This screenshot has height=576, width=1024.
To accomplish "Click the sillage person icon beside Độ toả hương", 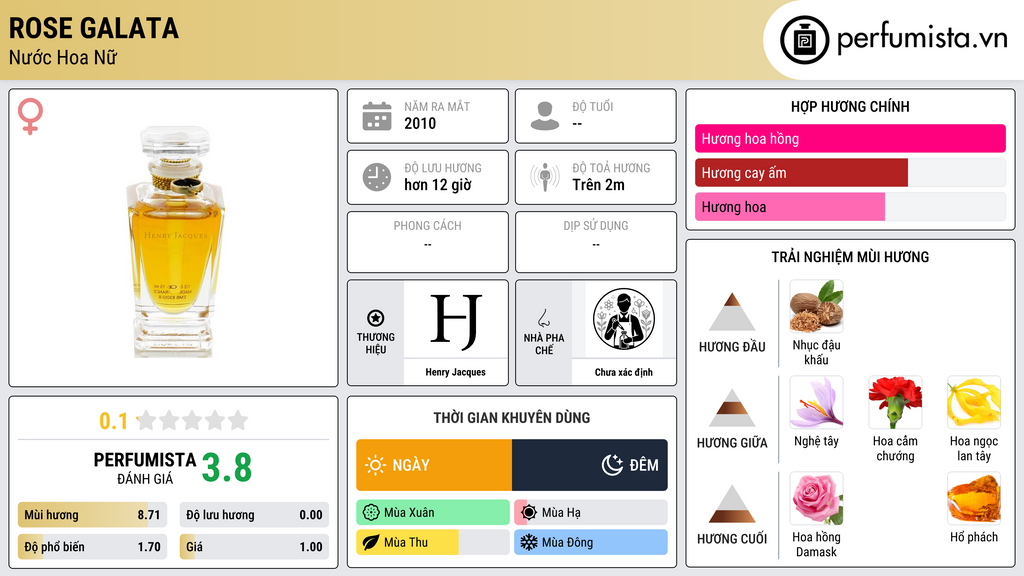I will pos(545,177).
